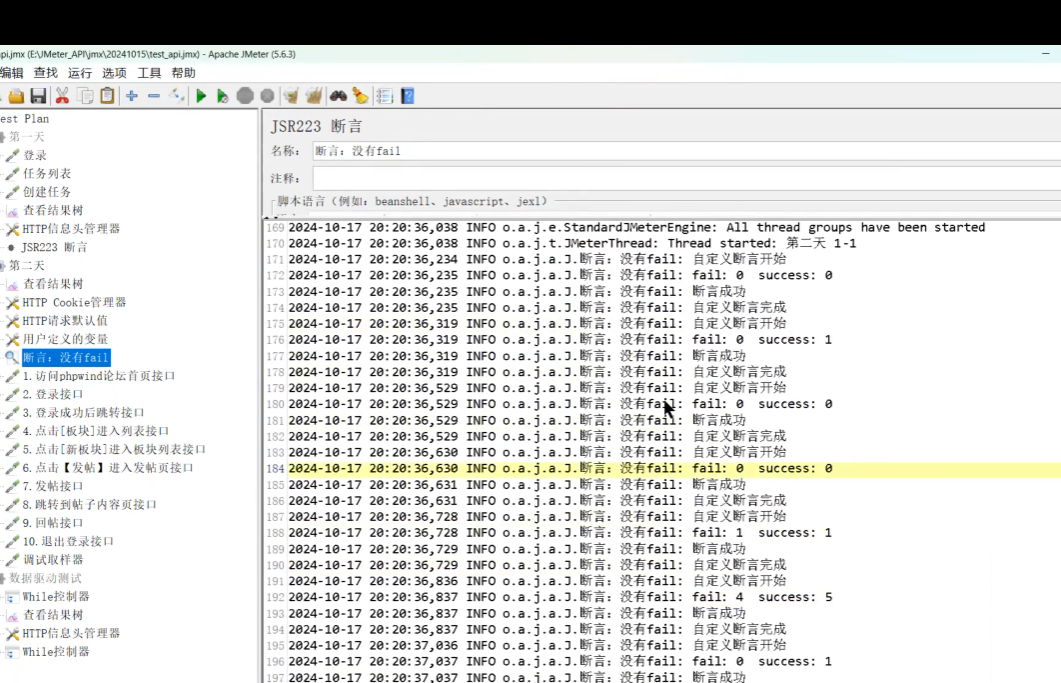This screenshot has width=1061, height=683.
Task: Select HTTP信息头管理器 under 第一天
Action: click(x=71, y=229)
